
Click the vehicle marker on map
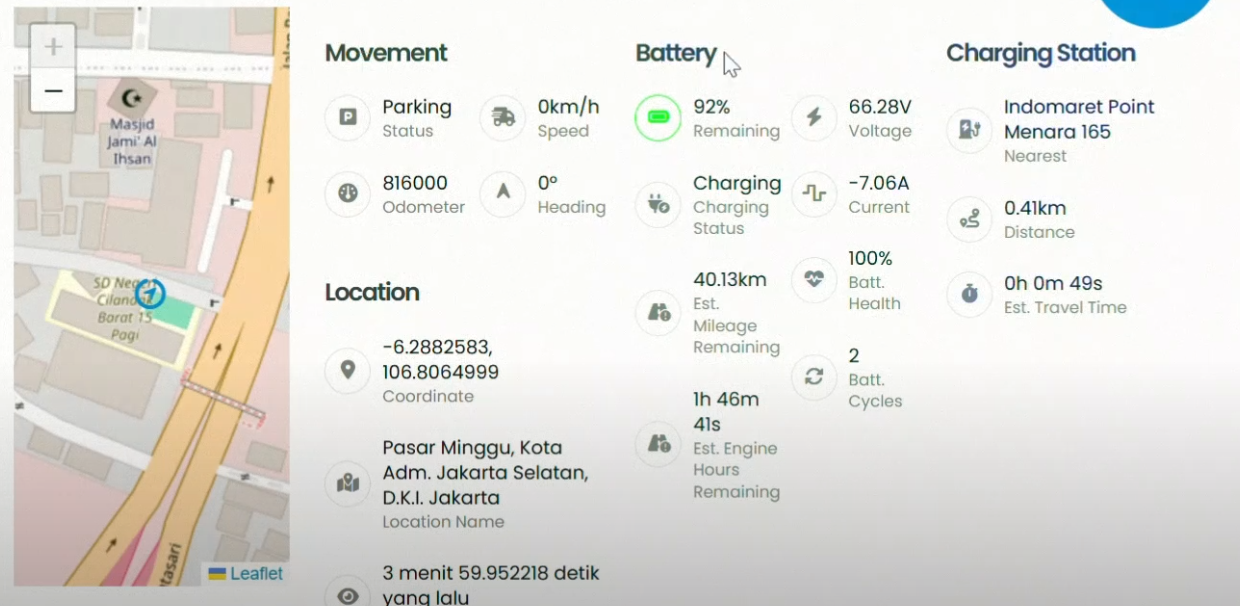(151, 294)
